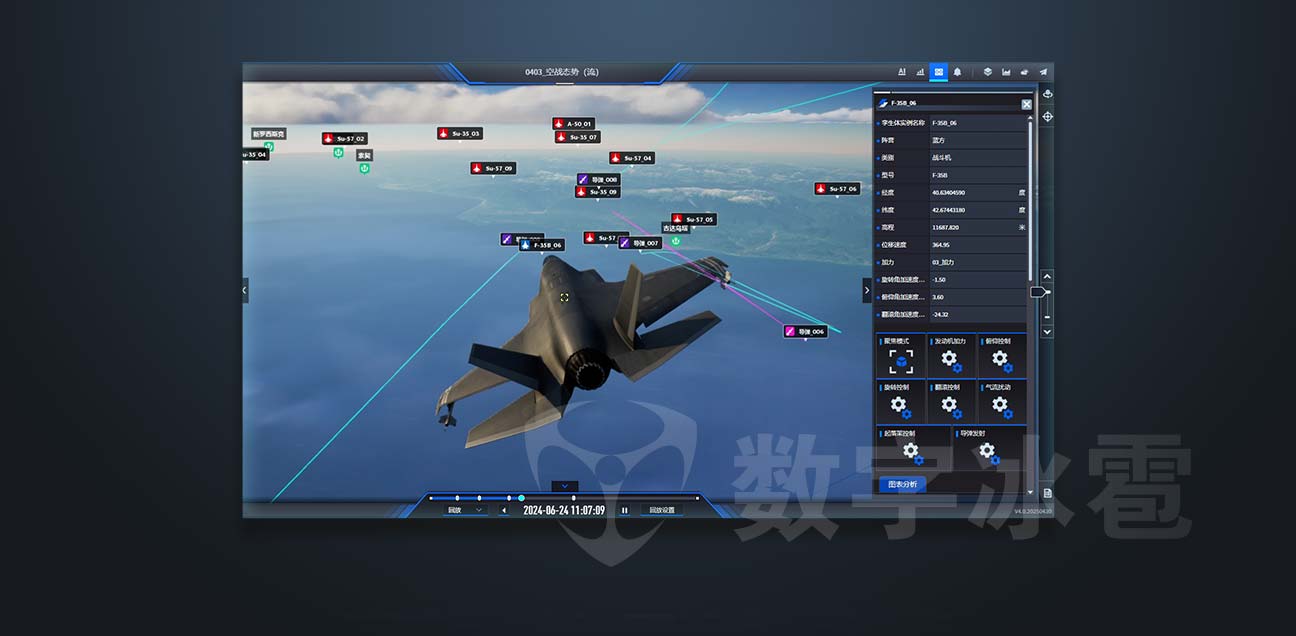Click the paper plane icon
Screen dimensions: 1296x636
coord(1043,72)
